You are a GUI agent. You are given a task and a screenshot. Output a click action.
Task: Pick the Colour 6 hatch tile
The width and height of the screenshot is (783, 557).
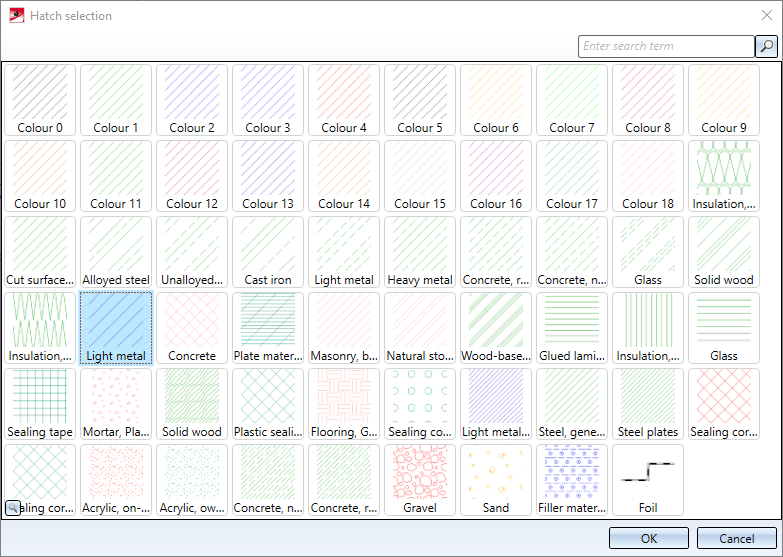click(x=496, y=100)
